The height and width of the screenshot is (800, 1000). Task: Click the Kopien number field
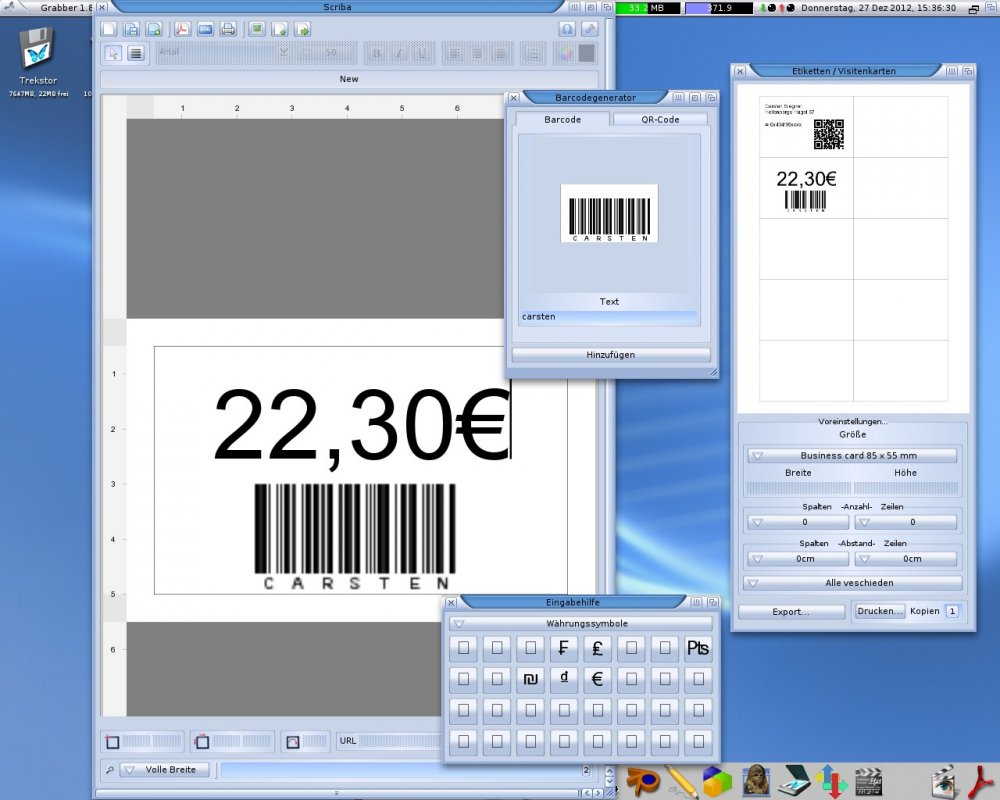[x=952, y=611]
